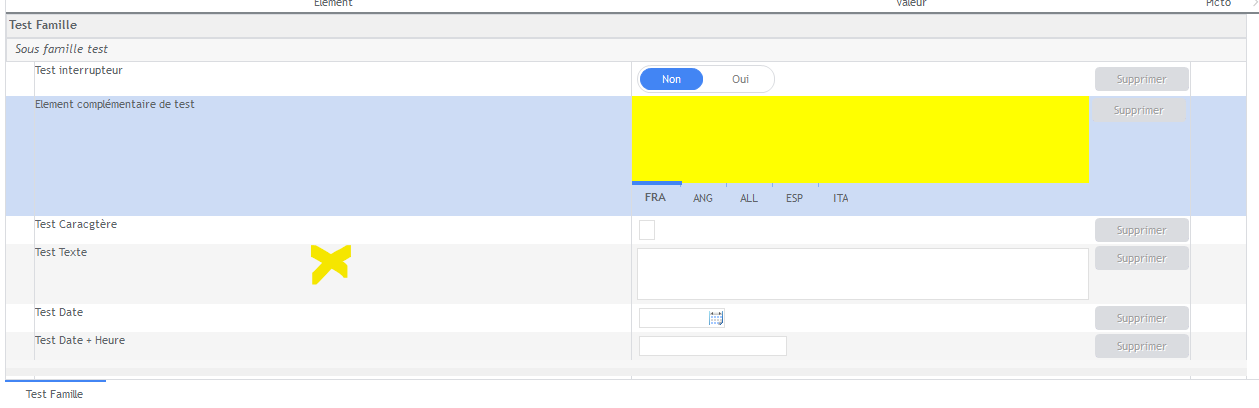Switch the Test interrupteur toggle to Oui
This screenshot has height=408, width=1259.
pos(740,79)
